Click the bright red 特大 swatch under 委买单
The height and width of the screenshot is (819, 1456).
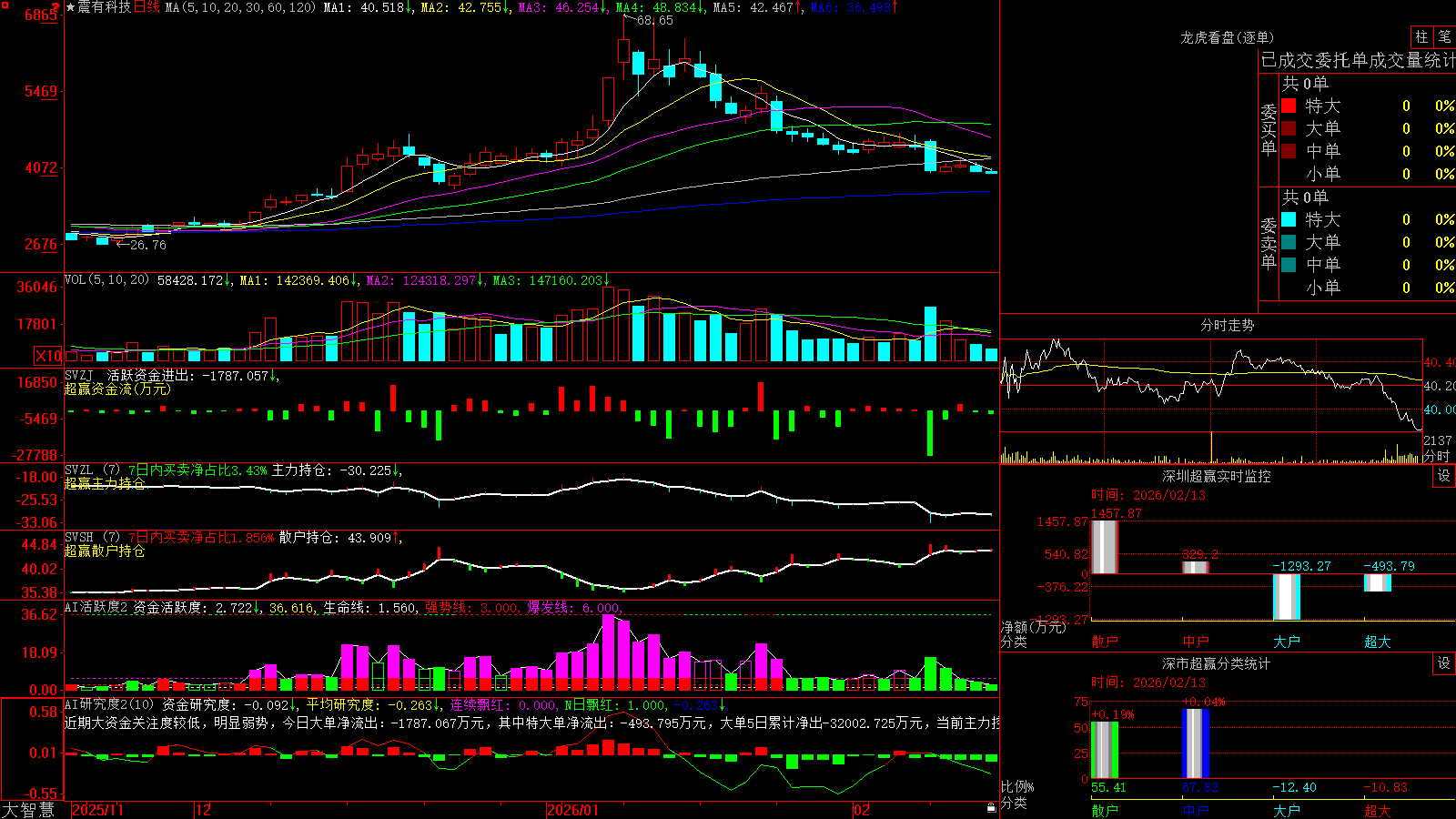pos(1289,106)
